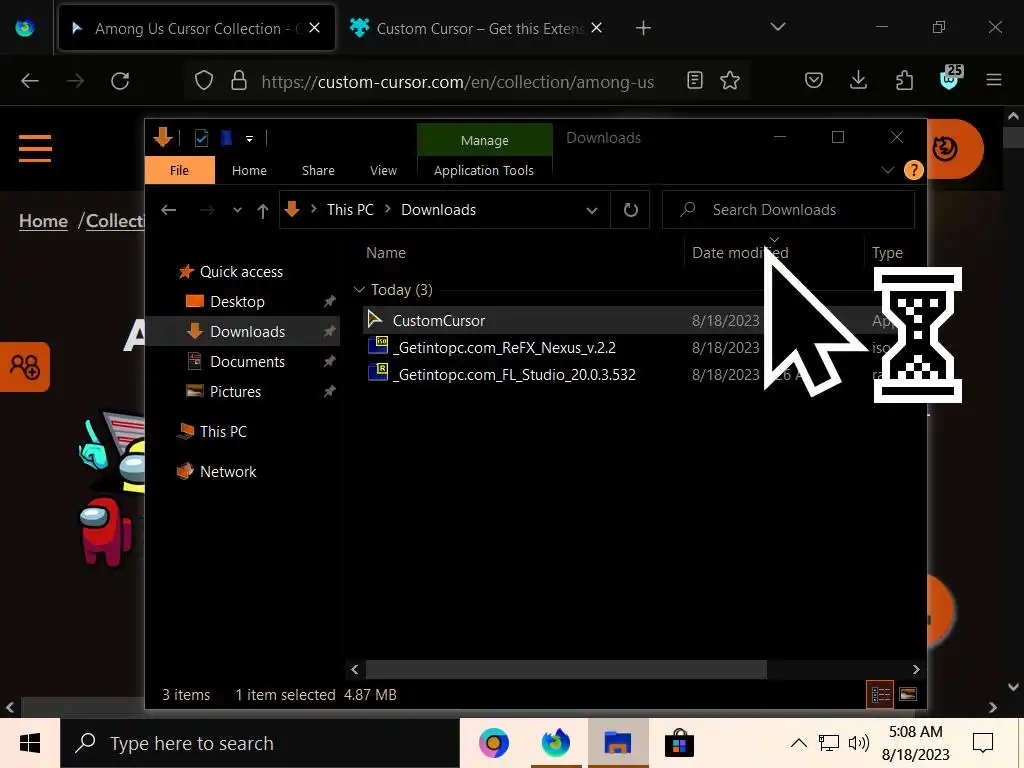Screen dimensions: 1024x768
Task: Open the volume control in system tray
Action: (x=858, y=743)
